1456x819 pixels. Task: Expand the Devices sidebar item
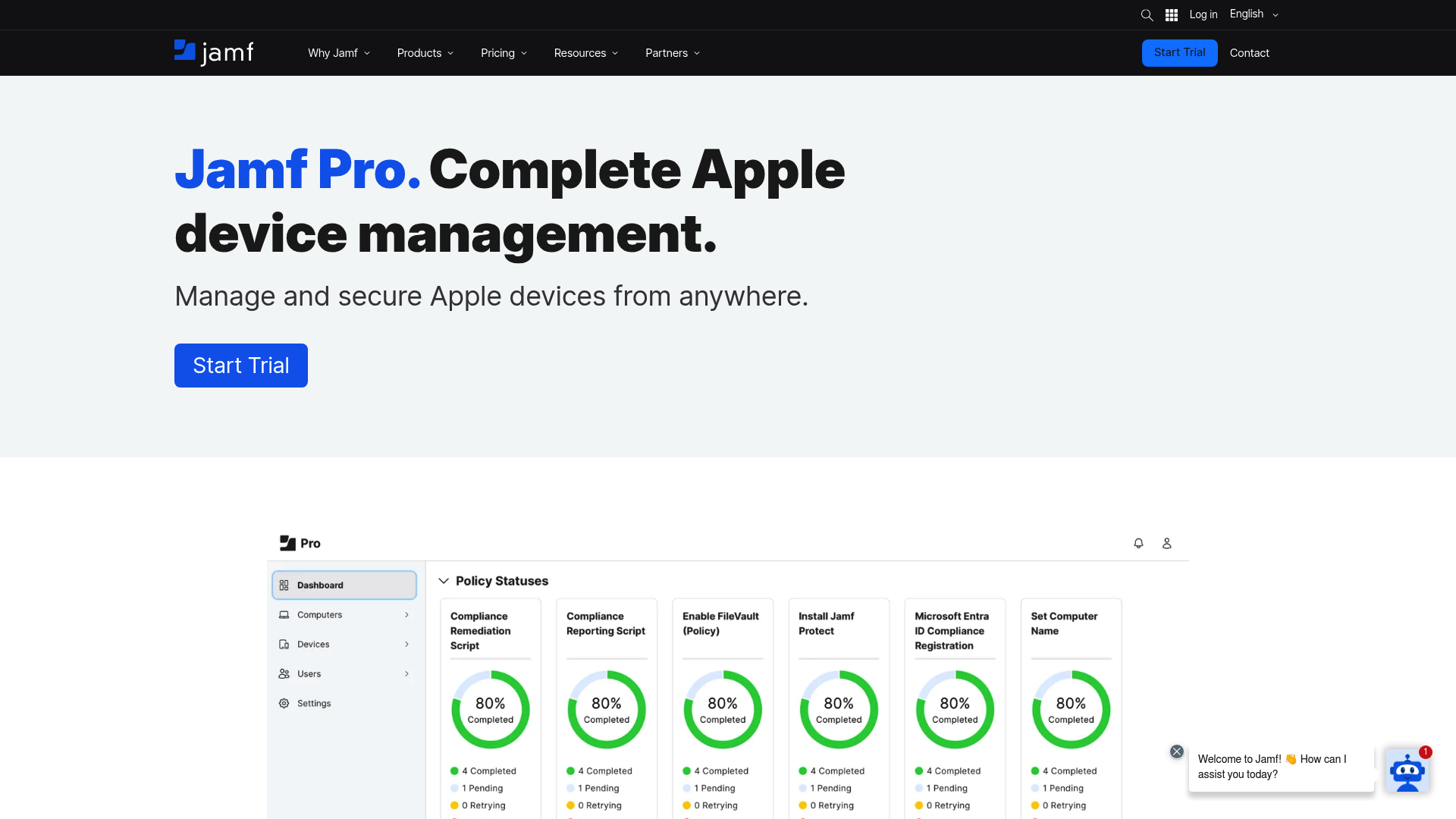point(406,644)
